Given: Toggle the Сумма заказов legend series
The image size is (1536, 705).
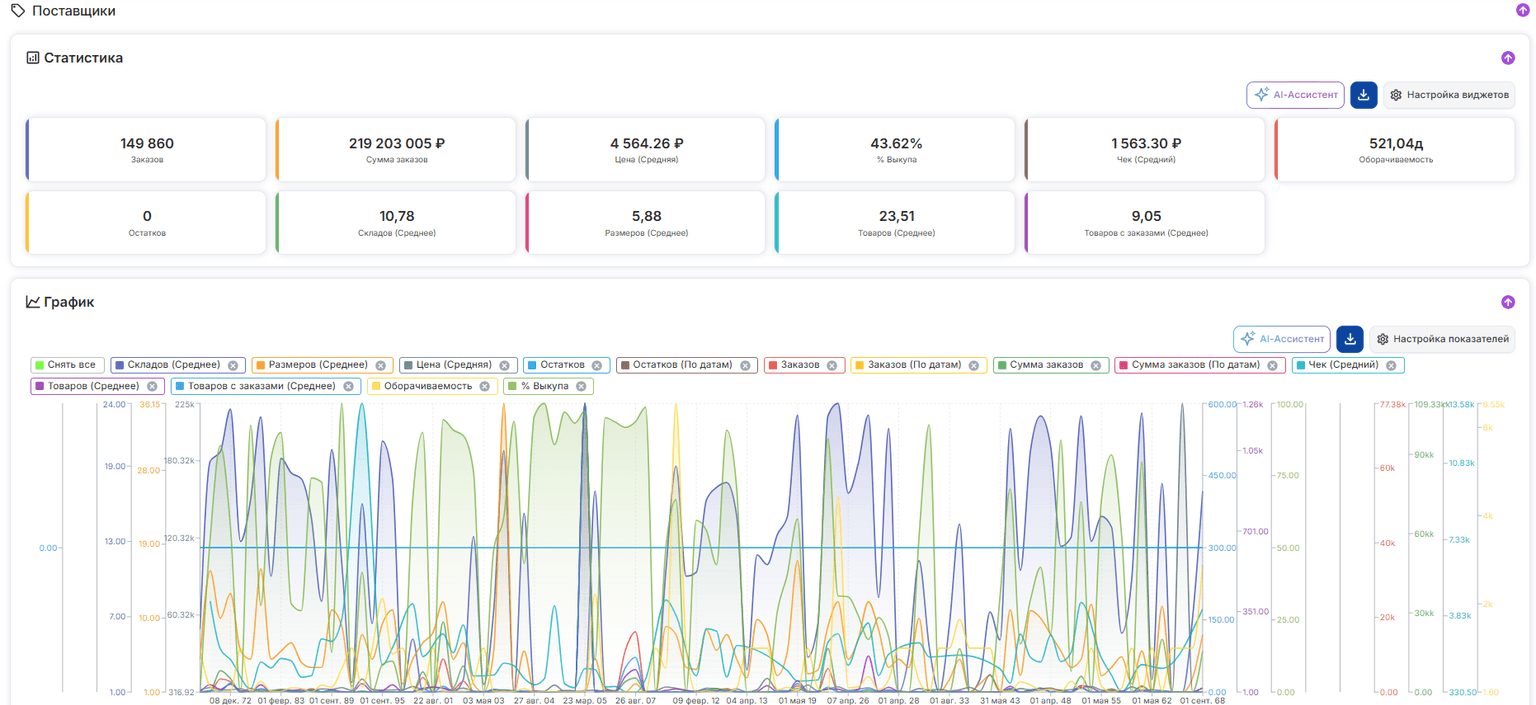Looking at the screenshot, I should click(1051, 365).
